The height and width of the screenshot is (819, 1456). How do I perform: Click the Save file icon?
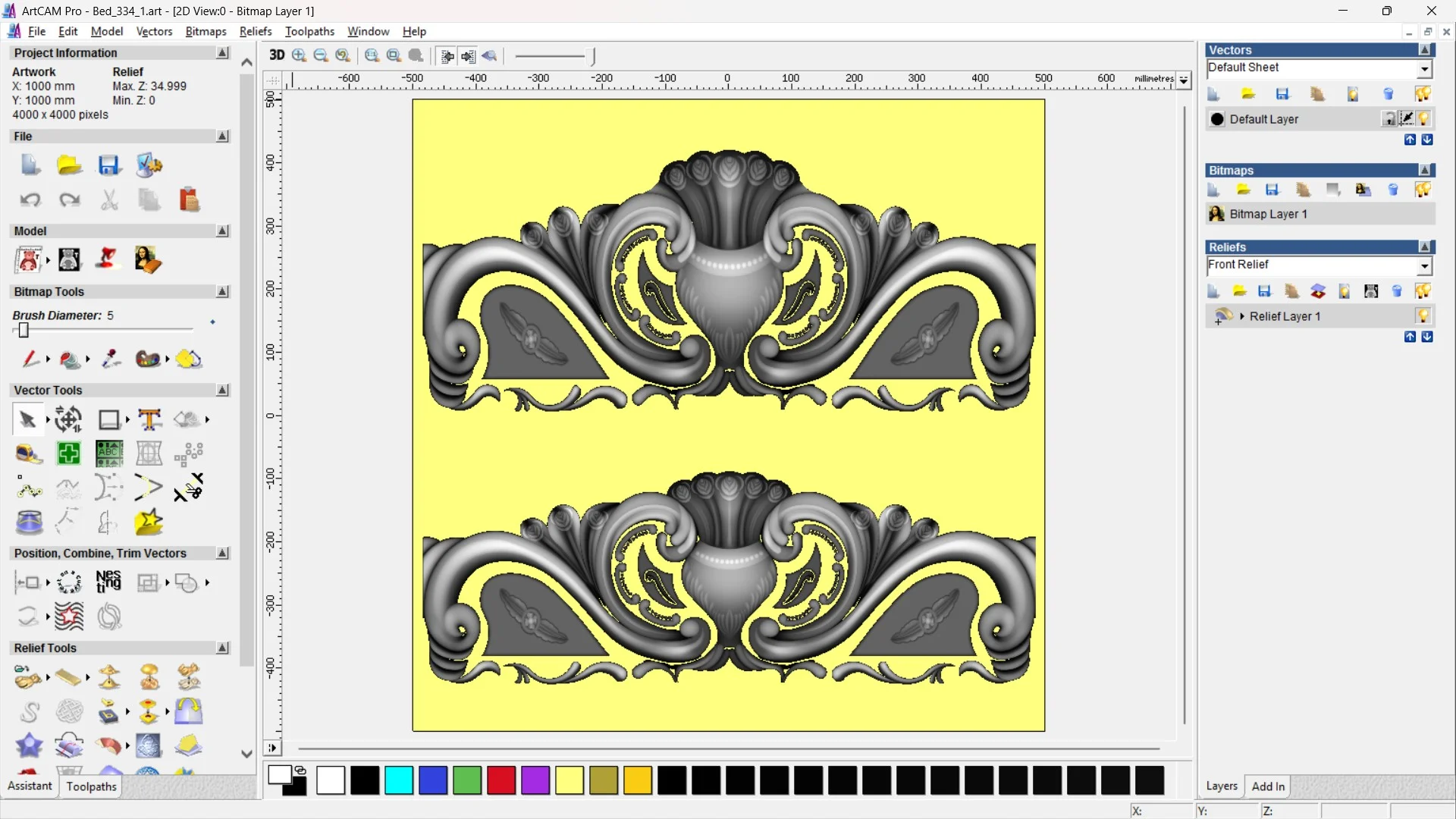click(108, 165)
